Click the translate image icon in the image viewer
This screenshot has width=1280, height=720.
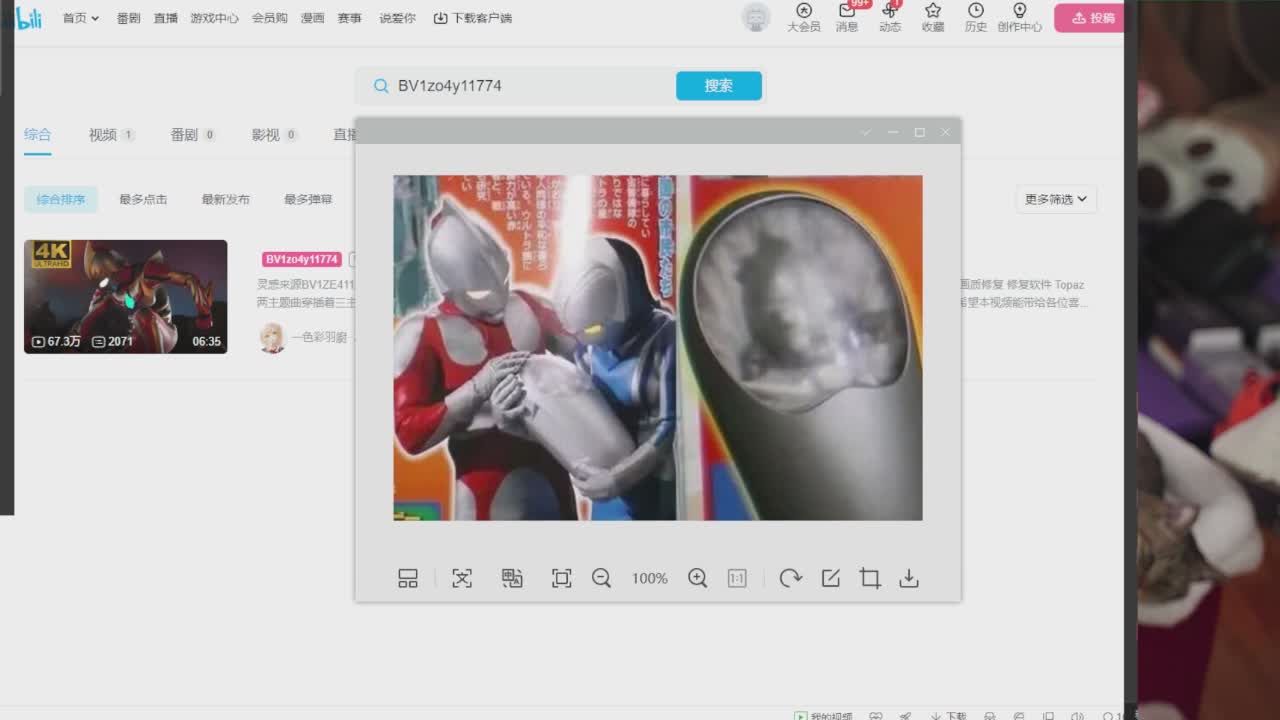[512, 578]
